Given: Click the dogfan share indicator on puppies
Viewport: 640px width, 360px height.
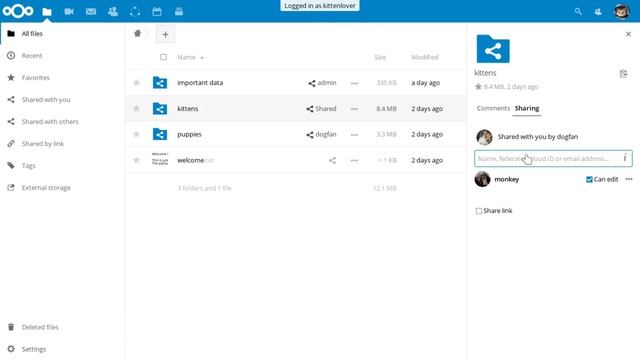Looking at the screenshot, I should (321, 134).
